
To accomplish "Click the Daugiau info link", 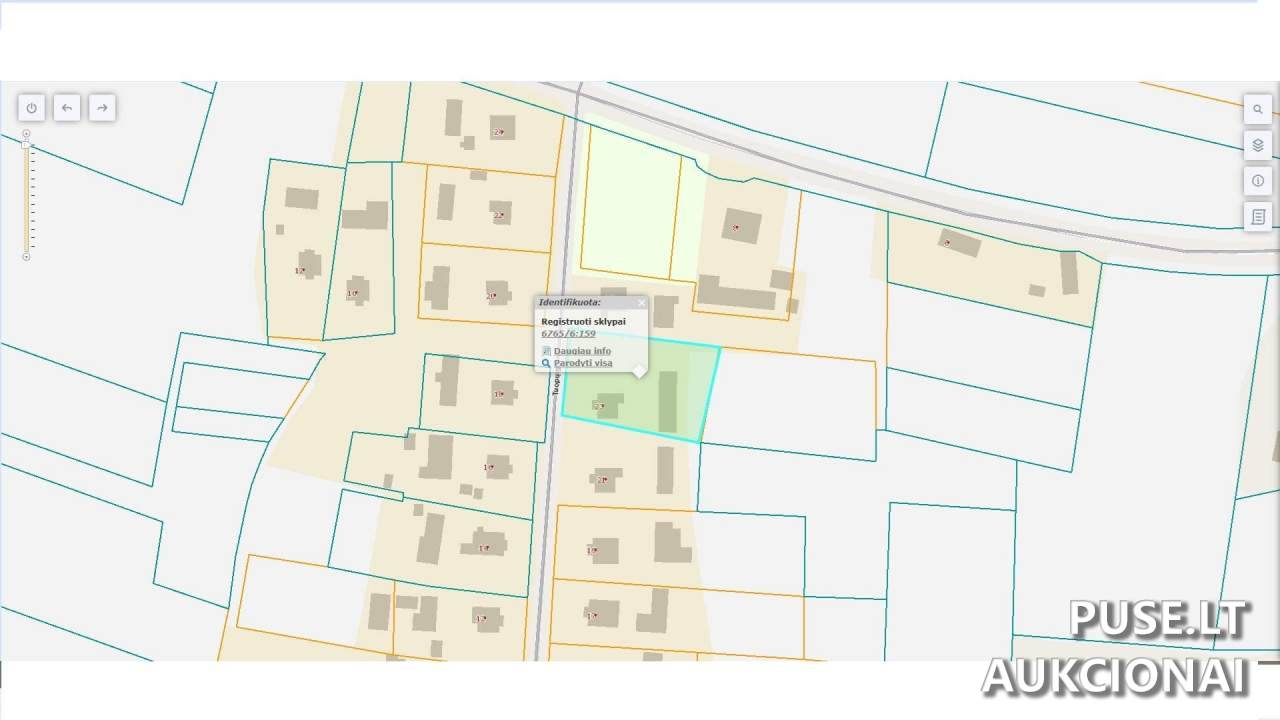I will coord(582,351).
